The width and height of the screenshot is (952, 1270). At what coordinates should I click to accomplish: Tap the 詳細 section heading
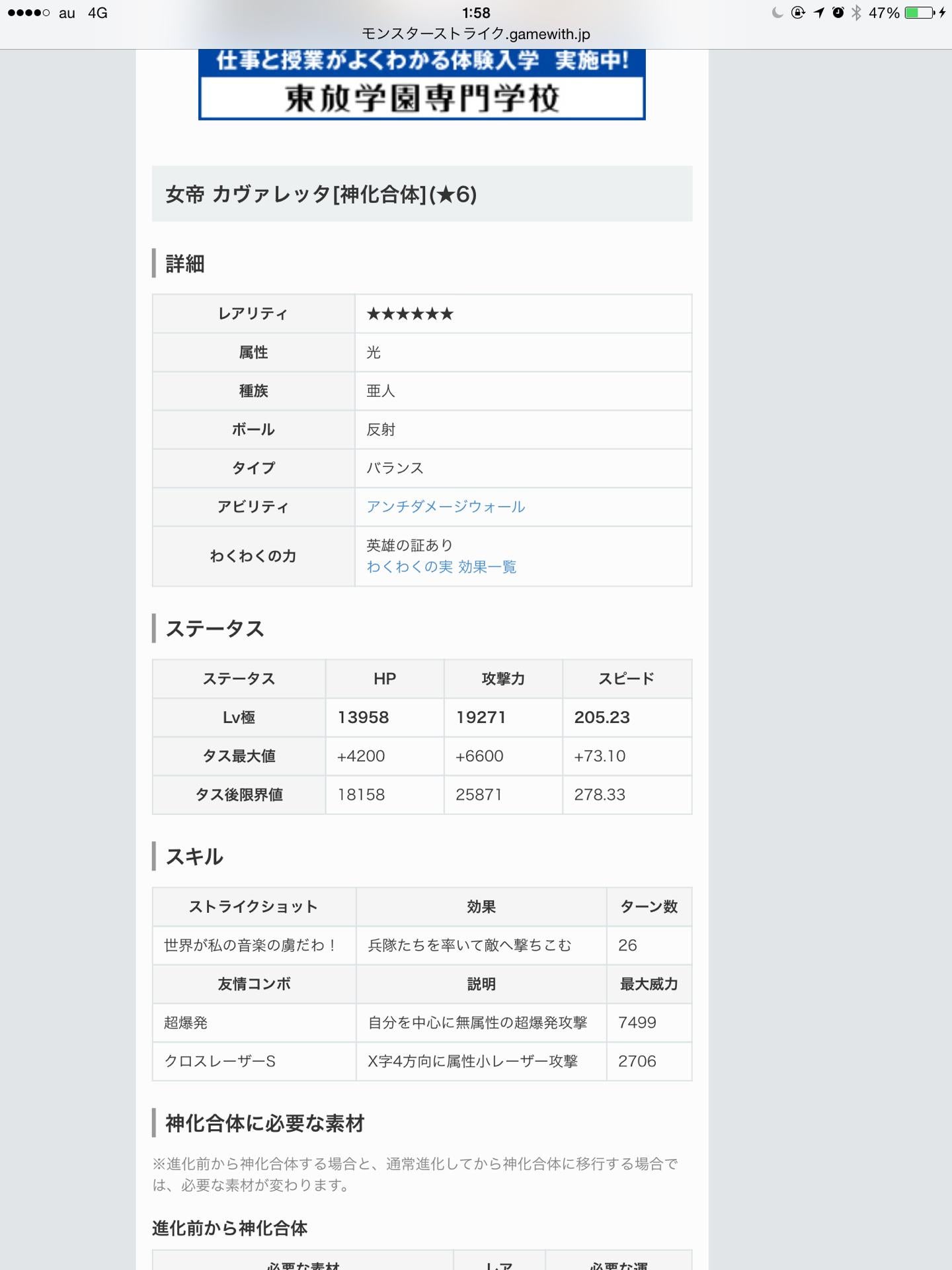coord(185,264)
